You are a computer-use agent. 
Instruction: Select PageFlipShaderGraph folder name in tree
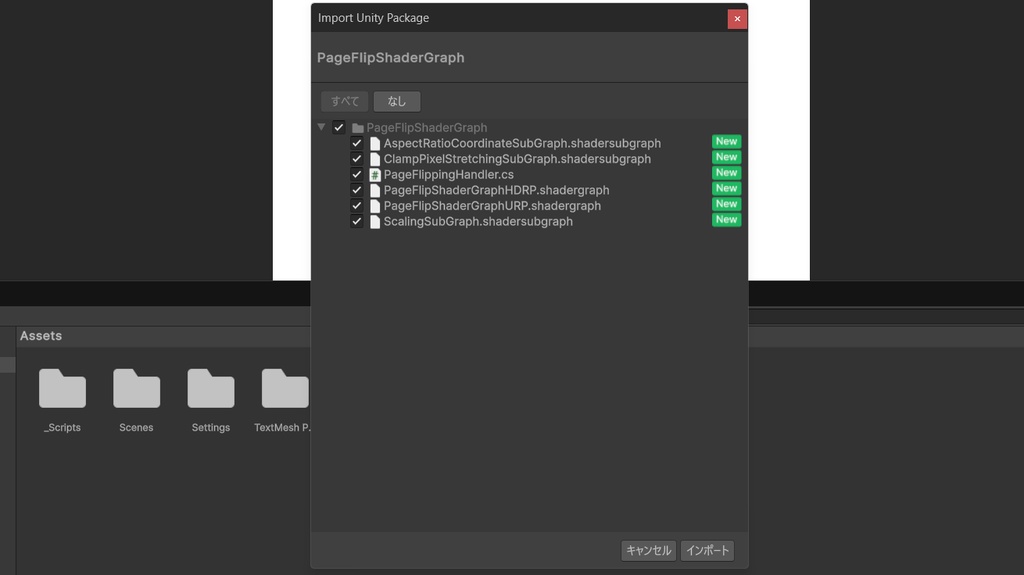pyautogui.click(x=426, y=127)
